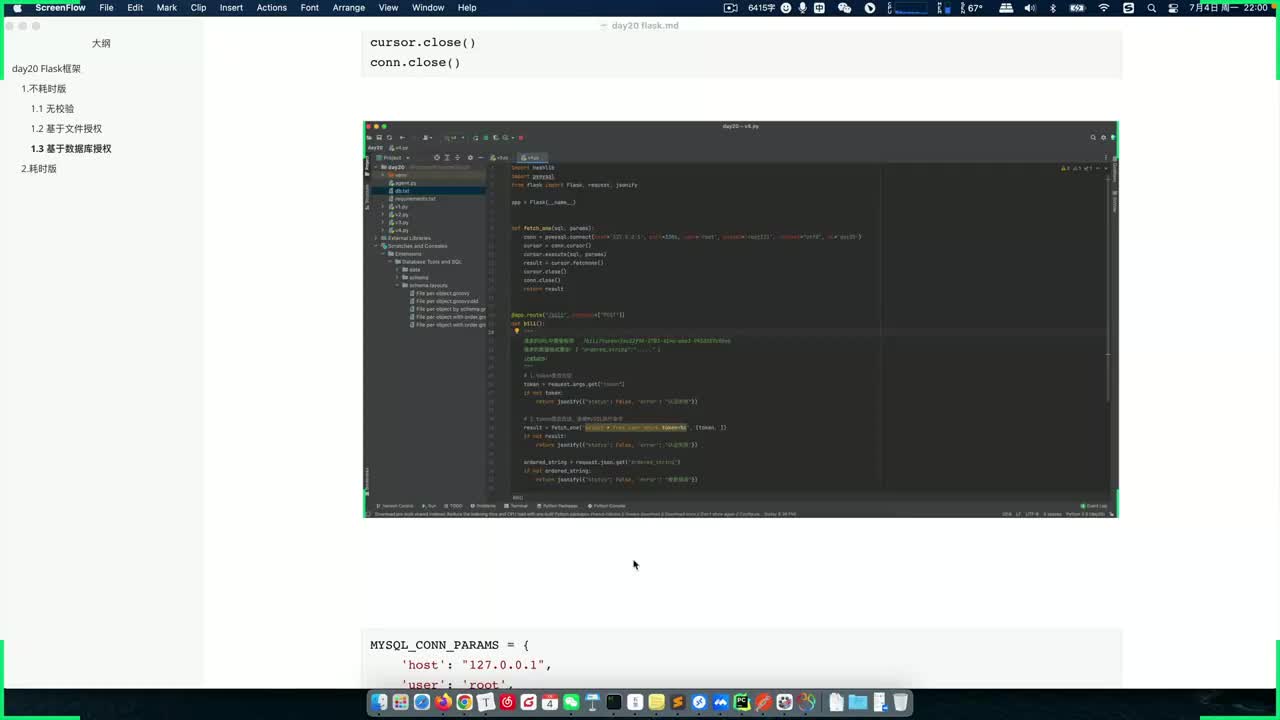Image resolution: width=1280 pixels, height=720 pixels.
Task: Open NetEase Music from the Dock
Action: [x=507, y=702]
